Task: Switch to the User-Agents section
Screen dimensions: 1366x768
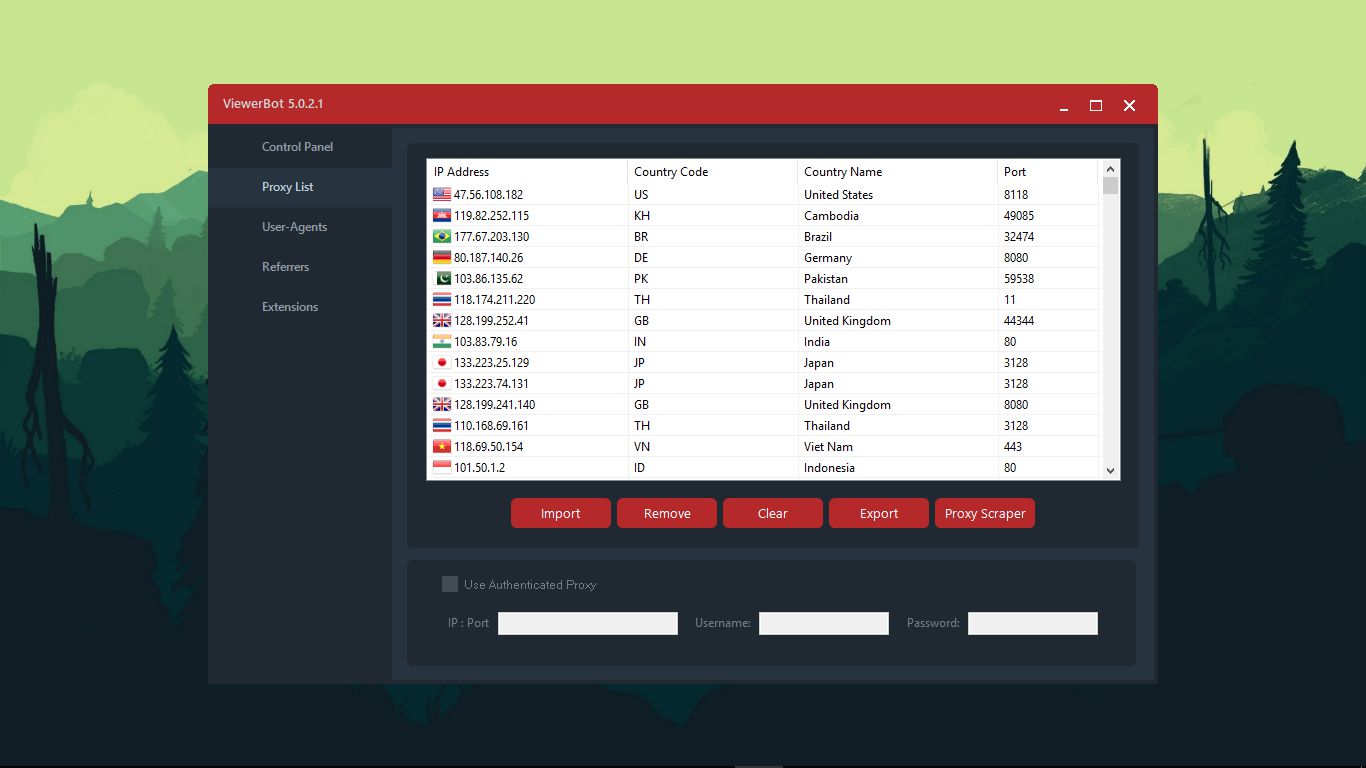Action: pos(294,227)
